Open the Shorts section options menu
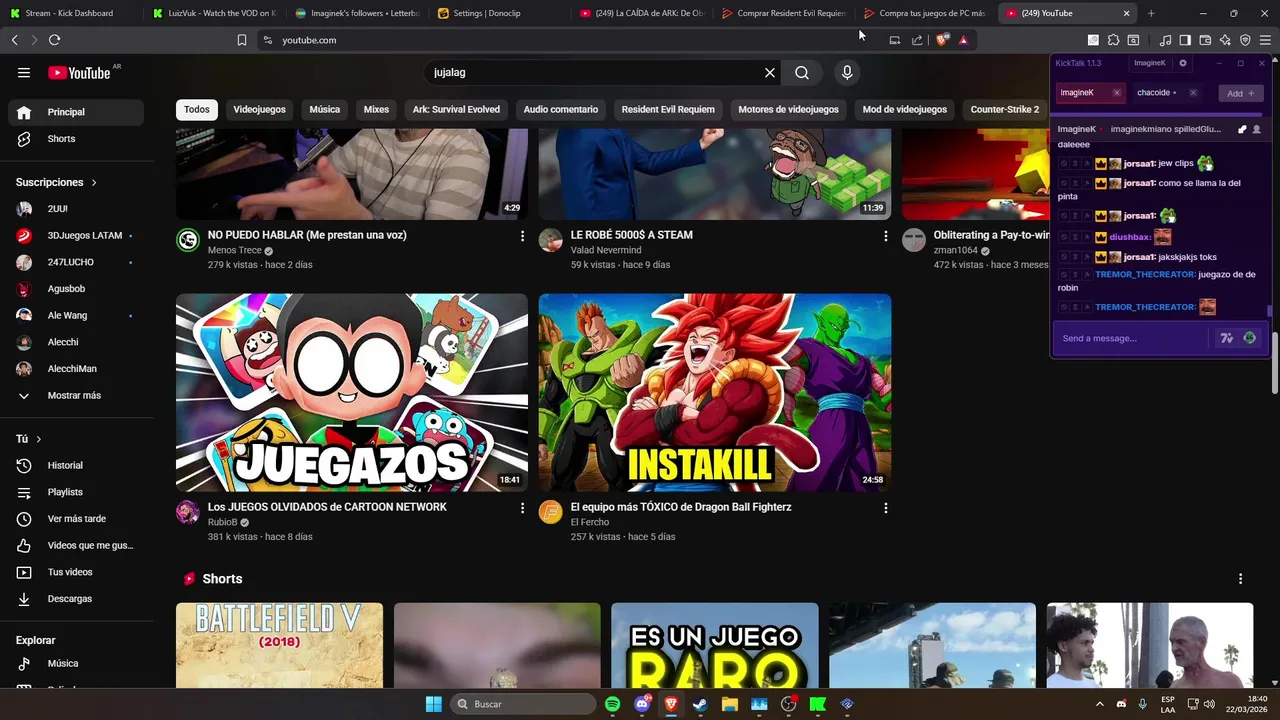The width and height of the screenshot is (1280, 720). [1241, 579]
